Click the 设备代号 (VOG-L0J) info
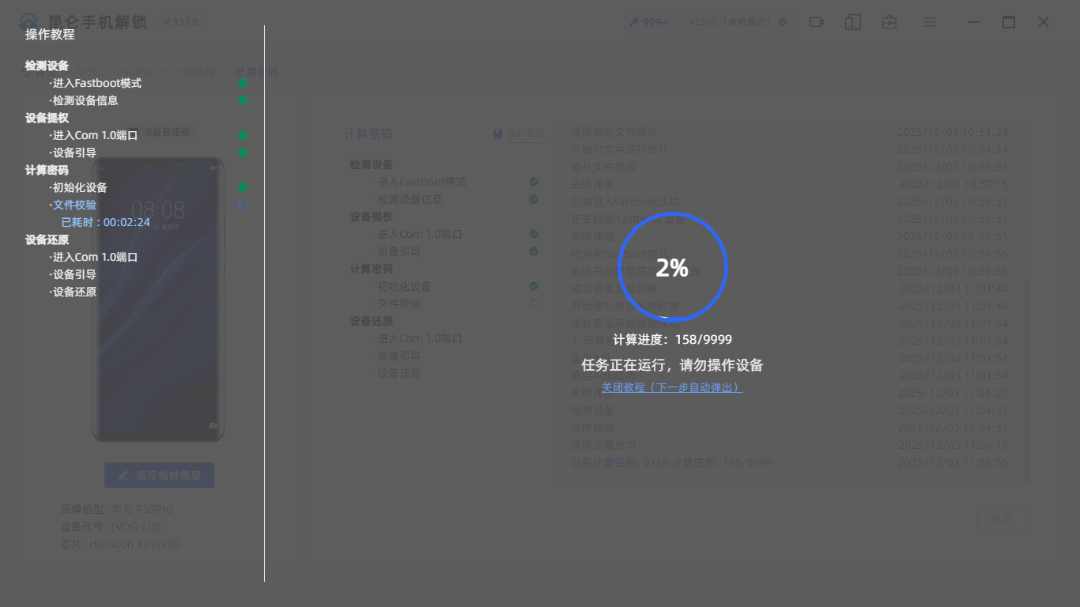Screen dimensions: 1080x607 [111, 526]
